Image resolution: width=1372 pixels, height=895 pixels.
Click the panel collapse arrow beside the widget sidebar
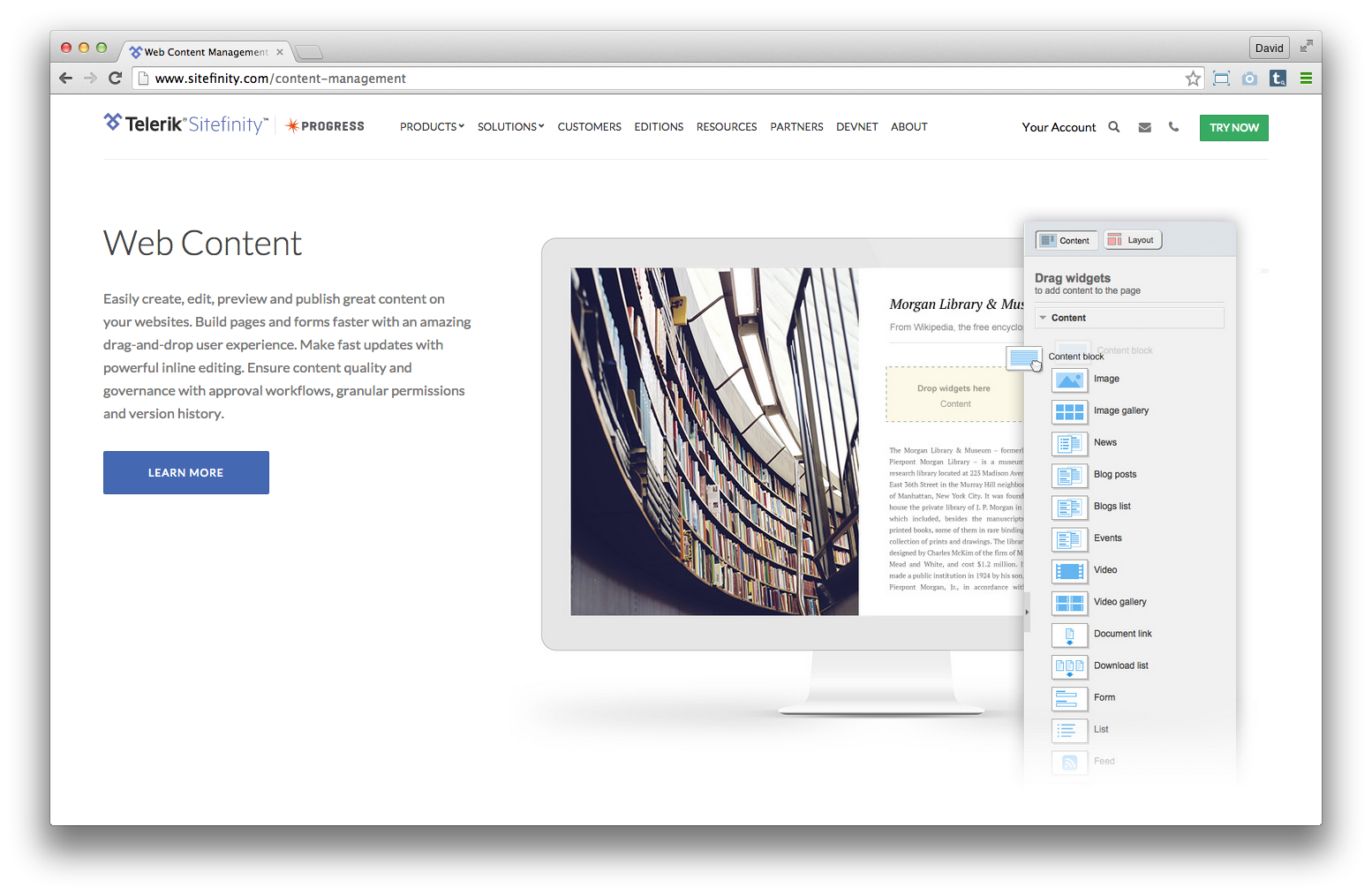[x=1027, y=612]
